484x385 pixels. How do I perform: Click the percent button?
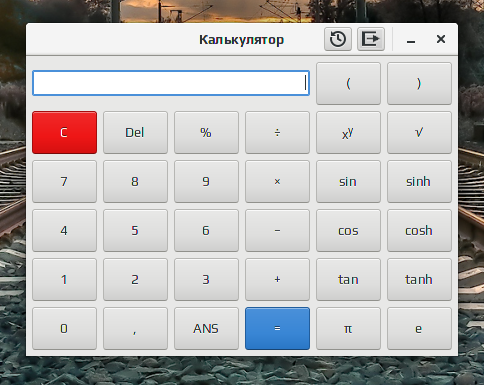pyautogui.click(x=206, y=132)
